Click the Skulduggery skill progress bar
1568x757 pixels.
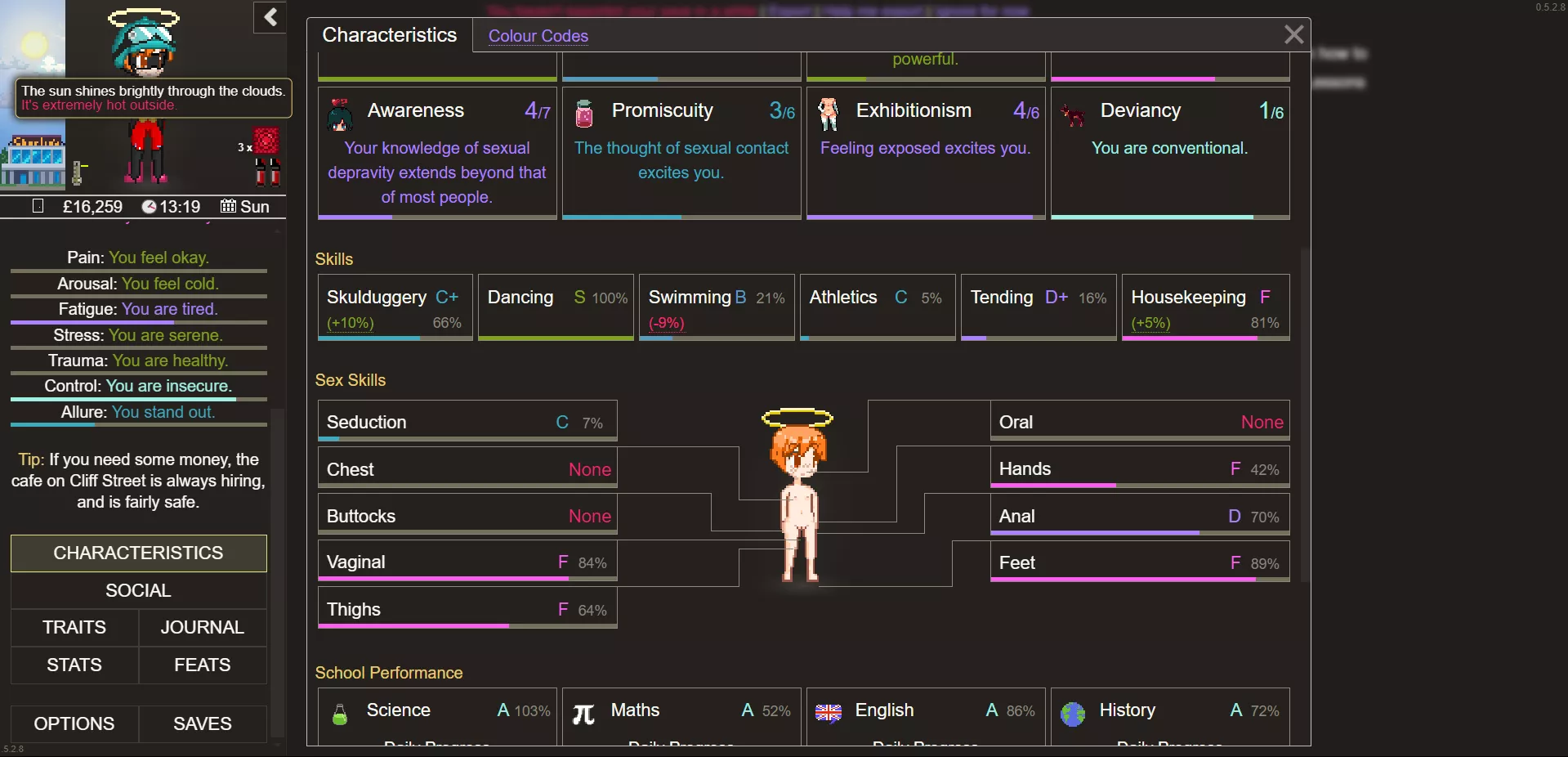[x=395, y=338]
